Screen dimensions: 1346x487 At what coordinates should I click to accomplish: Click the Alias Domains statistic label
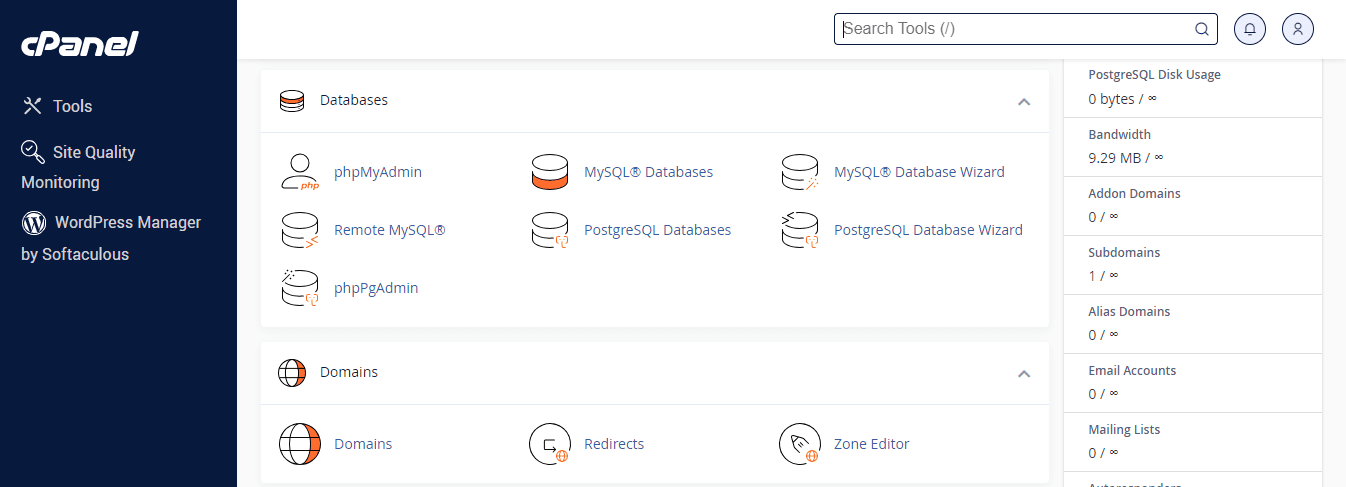[x=1129, y=311]
